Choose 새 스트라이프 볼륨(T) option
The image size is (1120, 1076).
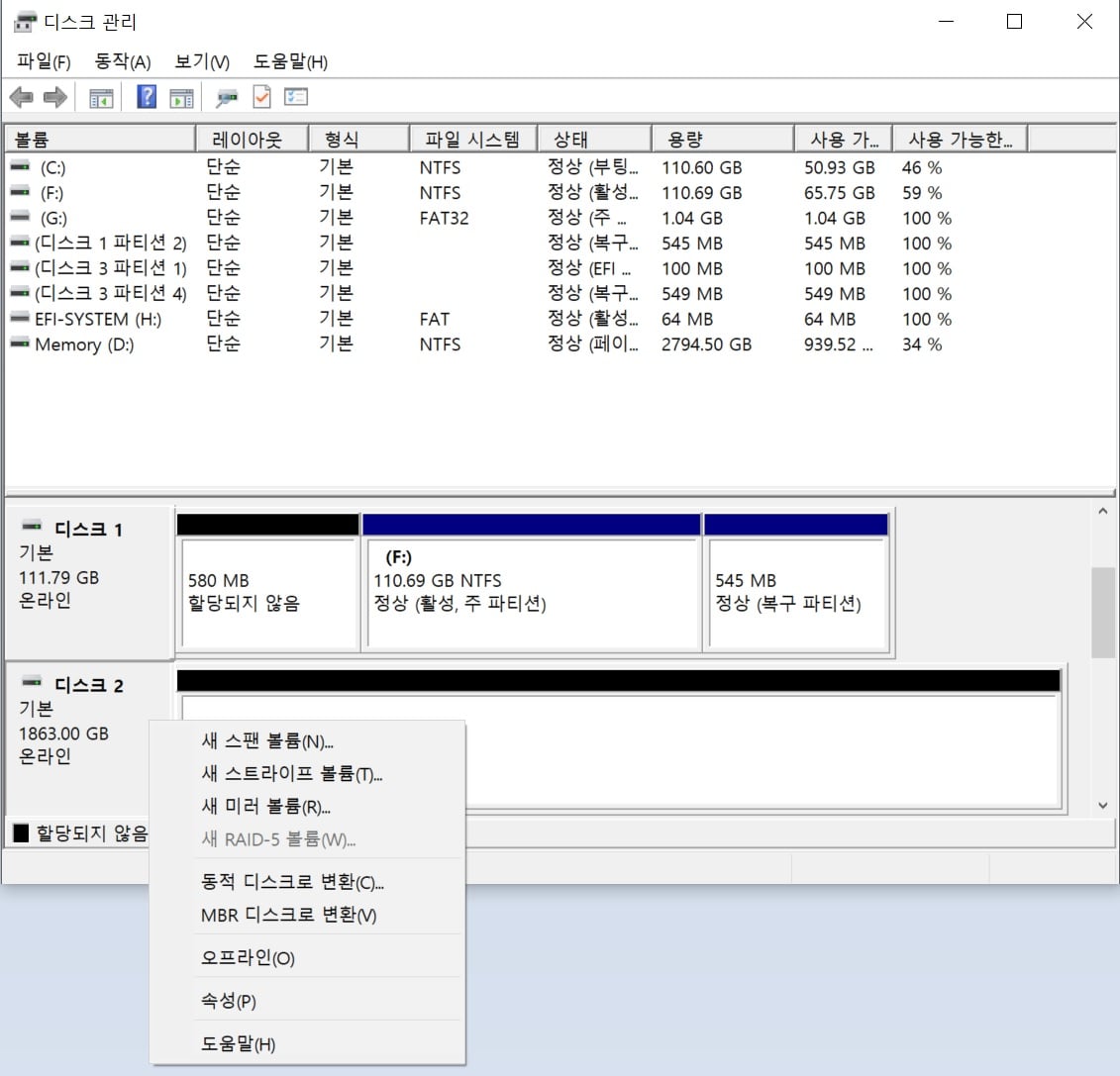[307, 774]
